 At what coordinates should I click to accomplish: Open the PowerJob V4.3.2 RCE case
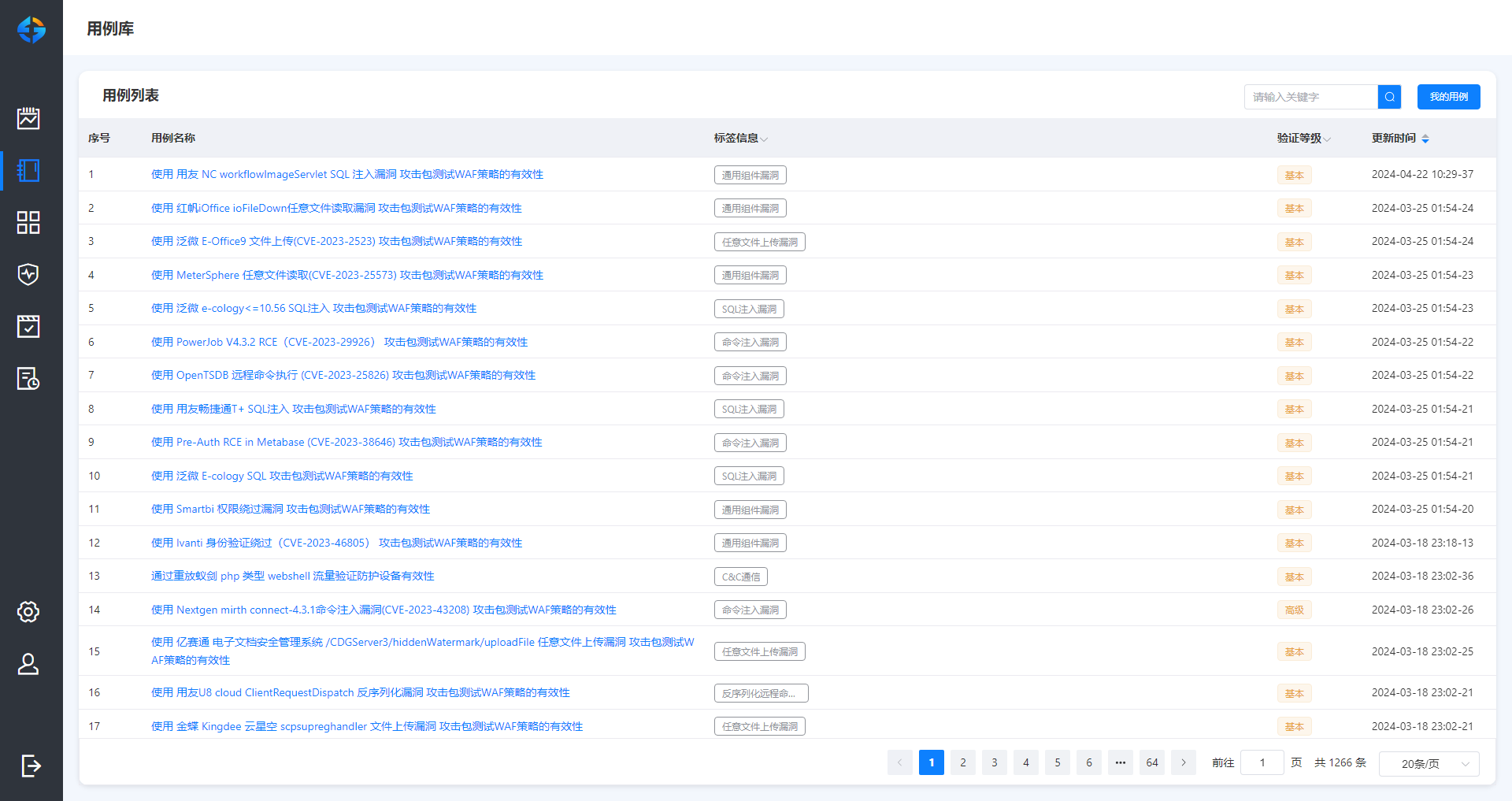(x=339, y=342)
